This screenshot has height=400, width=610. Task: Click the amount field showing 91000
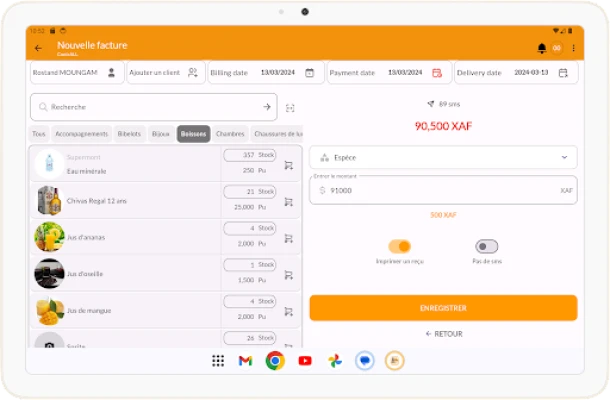coord(440,190)
